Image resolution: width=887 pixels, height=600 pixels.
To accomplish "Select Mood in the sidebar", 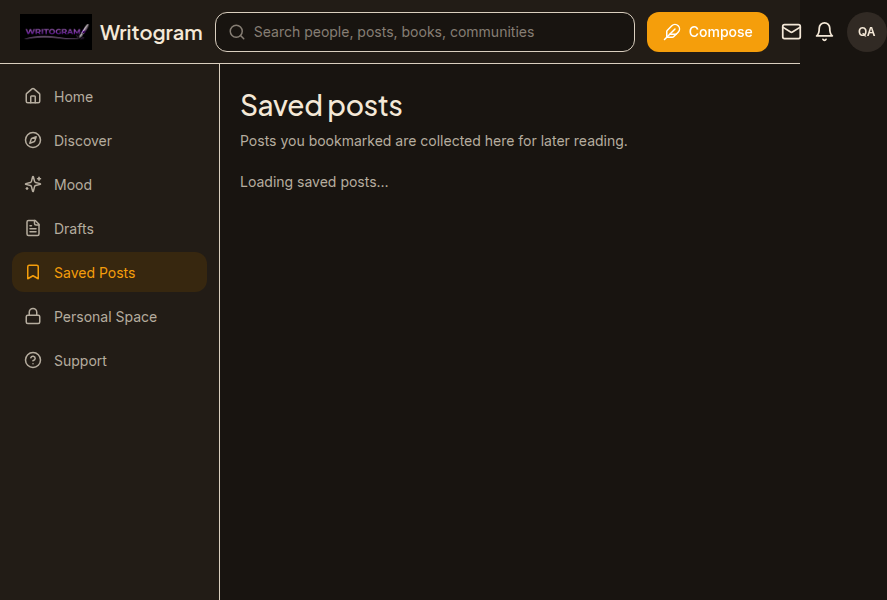I will 109,185.
